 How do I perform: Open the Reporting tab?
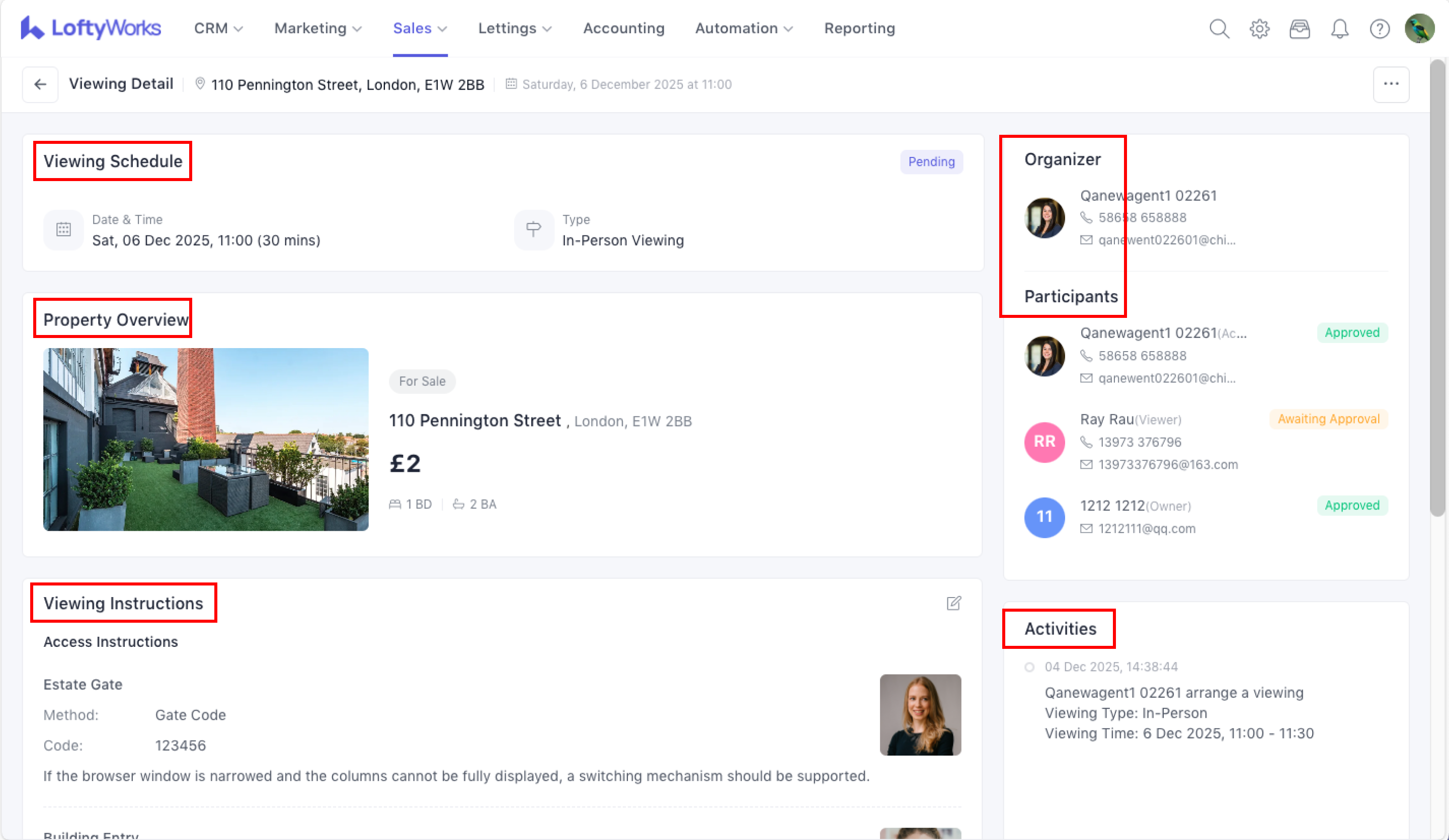(859, 28)
